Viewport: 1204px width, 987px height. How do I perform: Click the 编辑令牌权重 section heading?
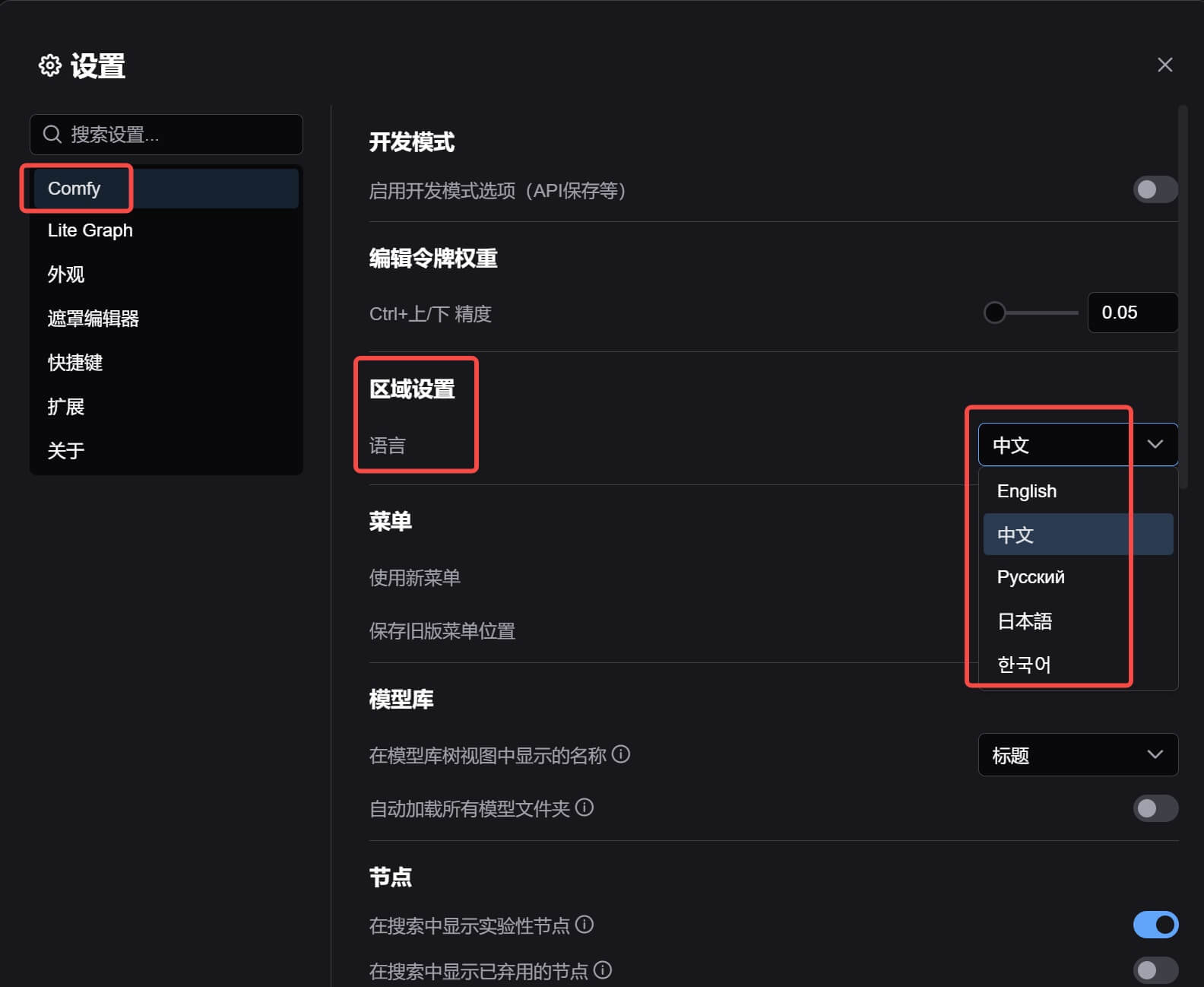pyautogui.click(x=433, y=259)
